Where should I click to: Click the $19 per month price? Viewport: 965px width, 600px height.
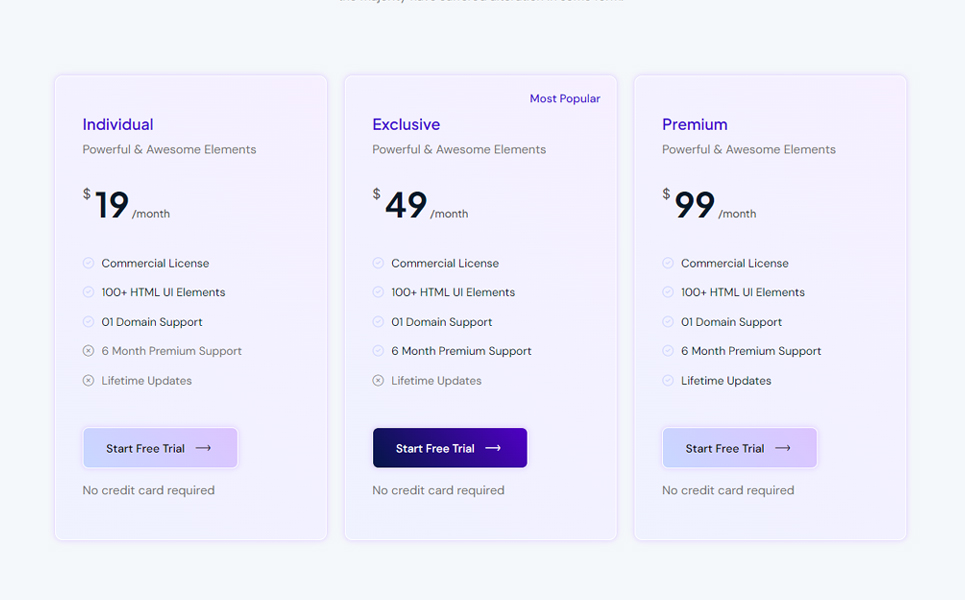click(127, 205)
